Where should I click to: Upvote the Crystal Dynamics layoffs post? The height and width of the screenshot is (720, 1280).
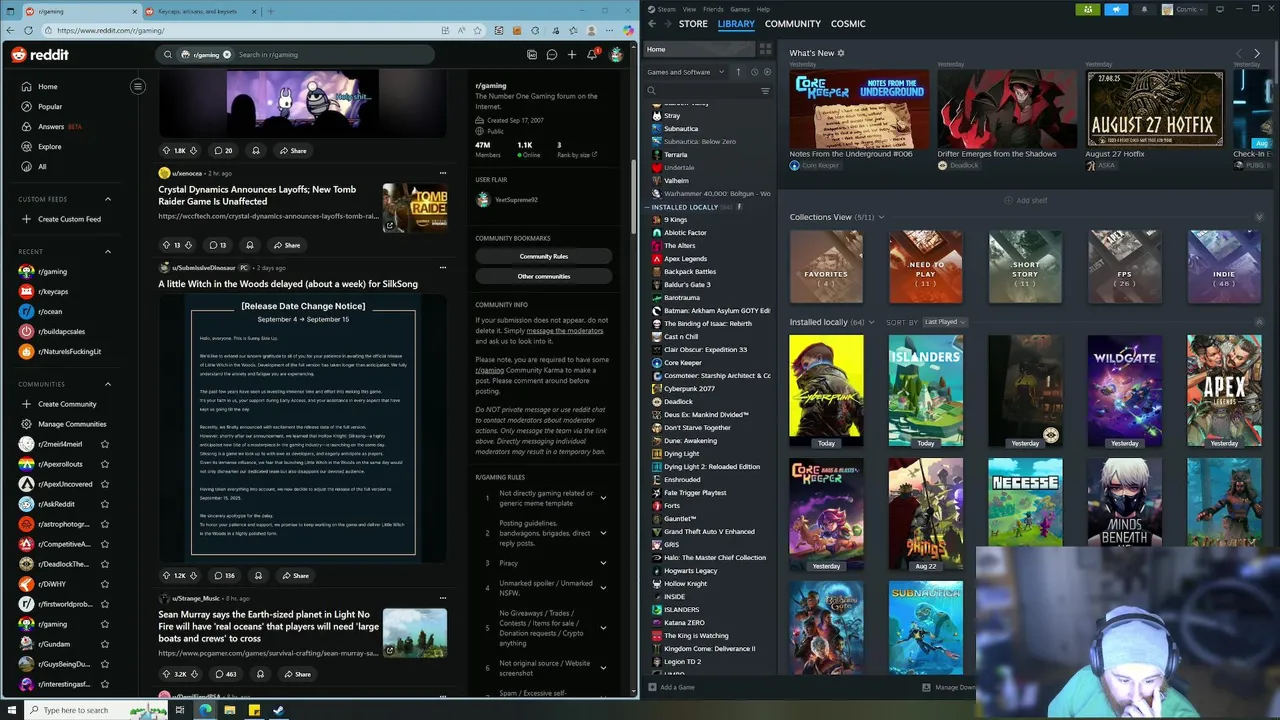[x=166, y=245]
